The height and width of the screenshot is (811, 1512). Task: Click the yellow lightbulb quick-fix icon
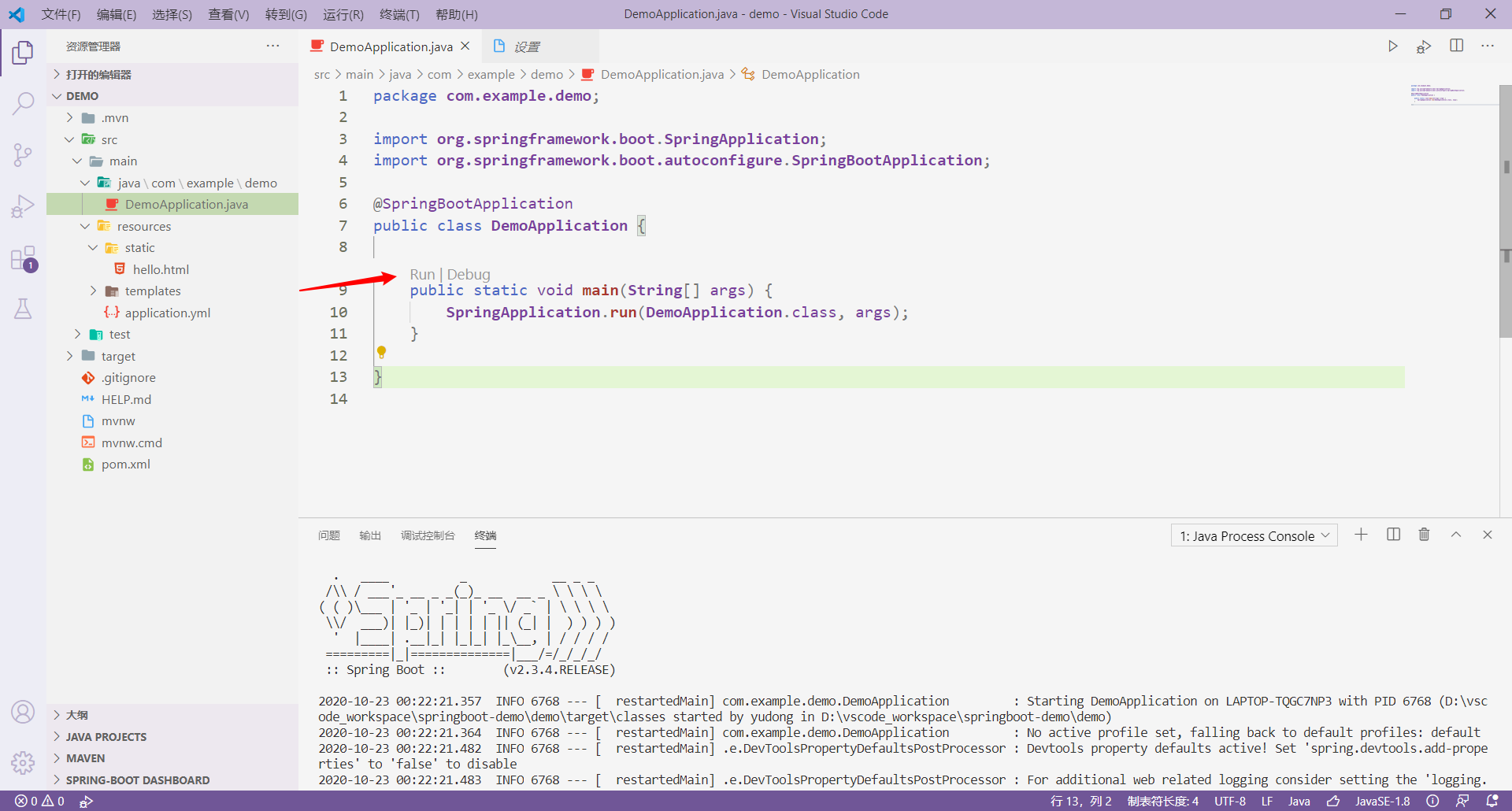(381, 352)
